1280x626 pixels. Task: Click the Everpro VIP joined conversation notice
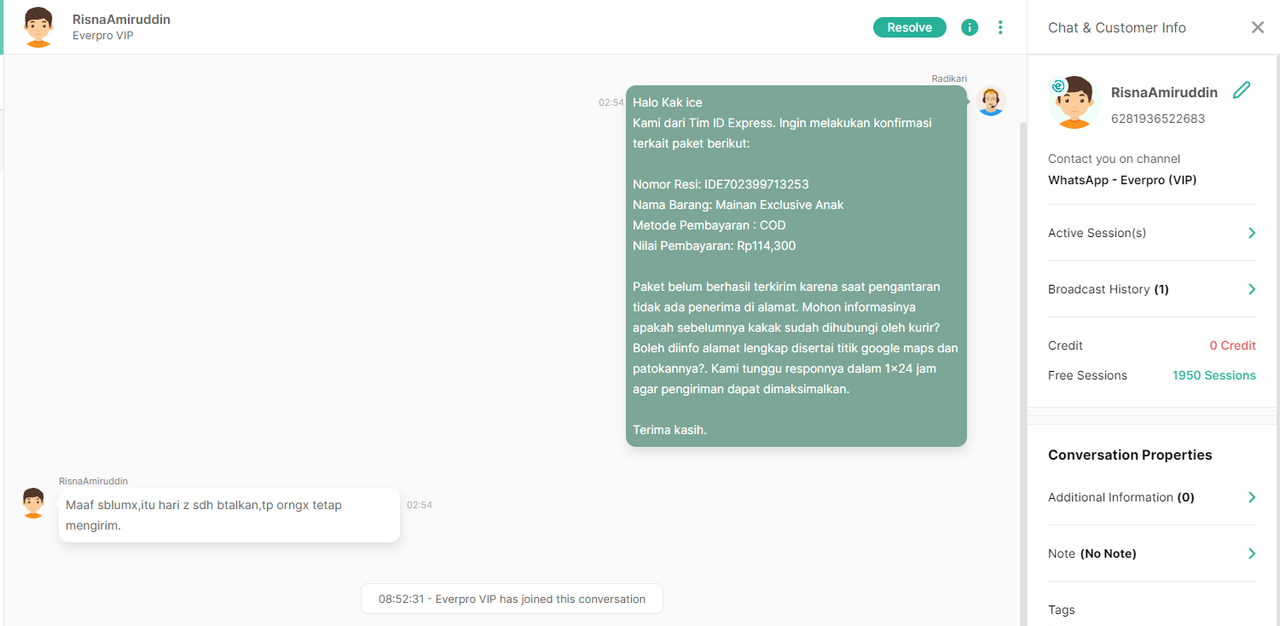click(x=512, y=599)
